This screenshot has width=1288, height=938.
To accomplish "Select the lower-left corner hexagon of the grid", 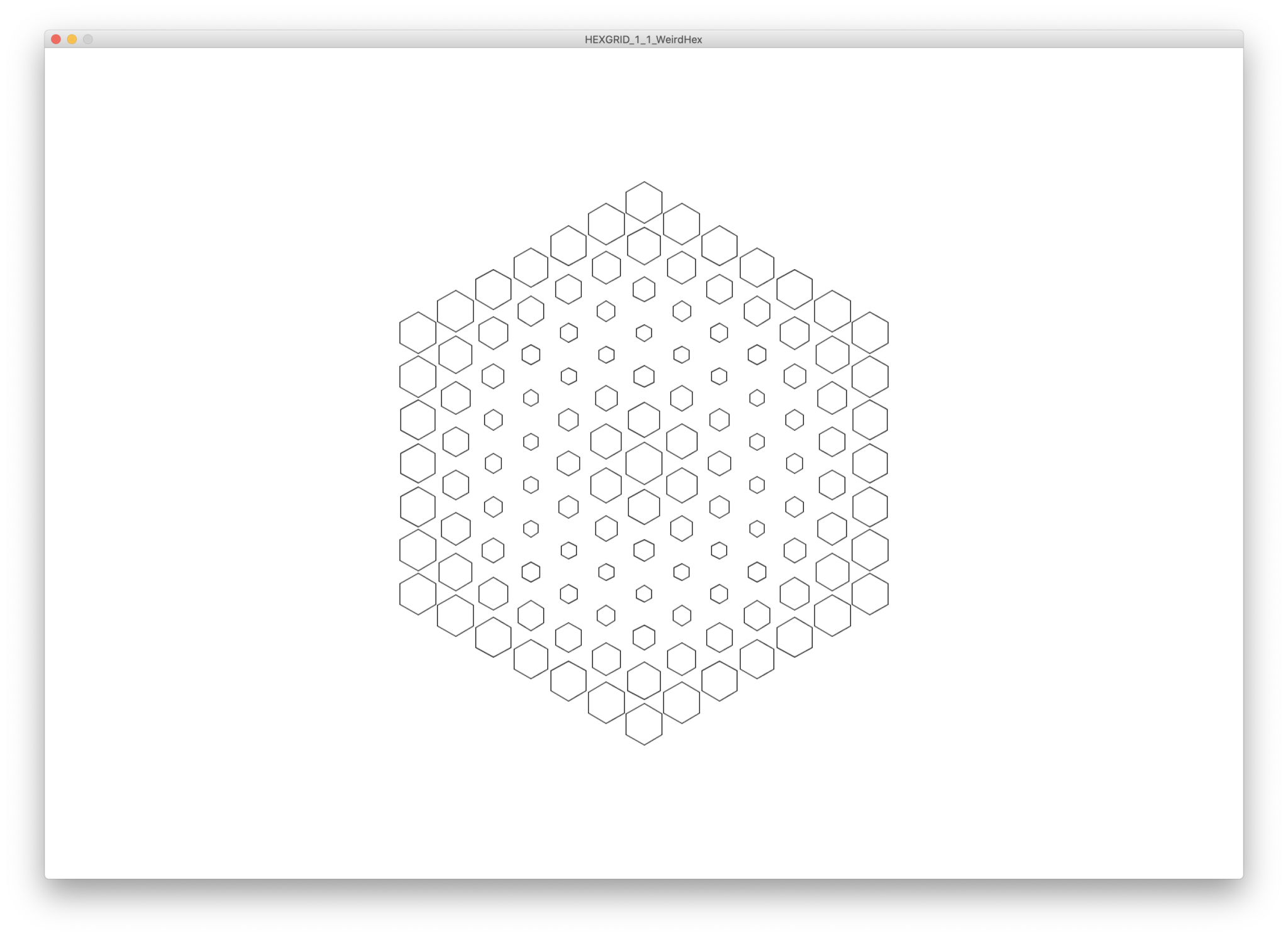I will coord(418,594).
